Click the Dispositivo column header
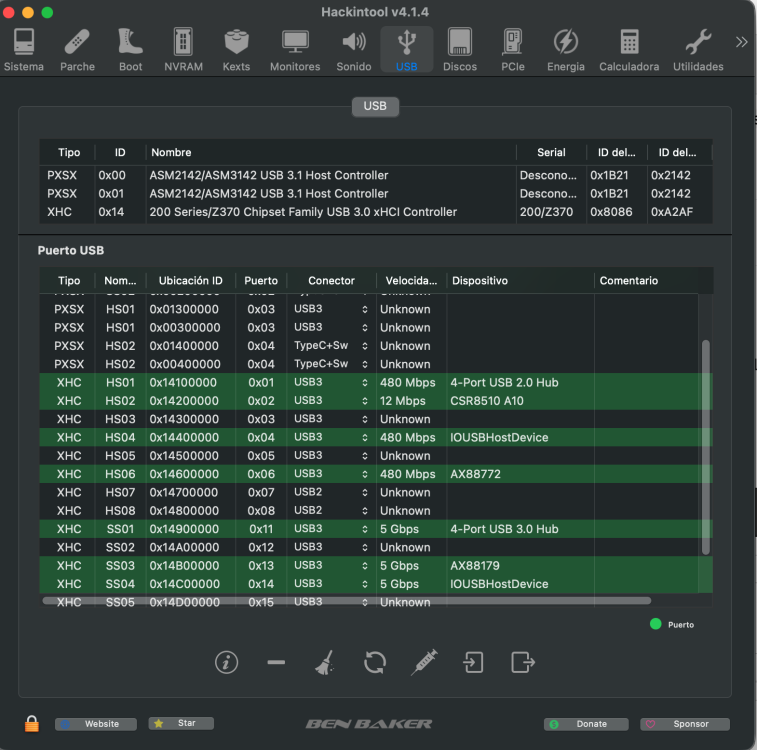Viewport: 757px width, 750px height. coord(520,280)
